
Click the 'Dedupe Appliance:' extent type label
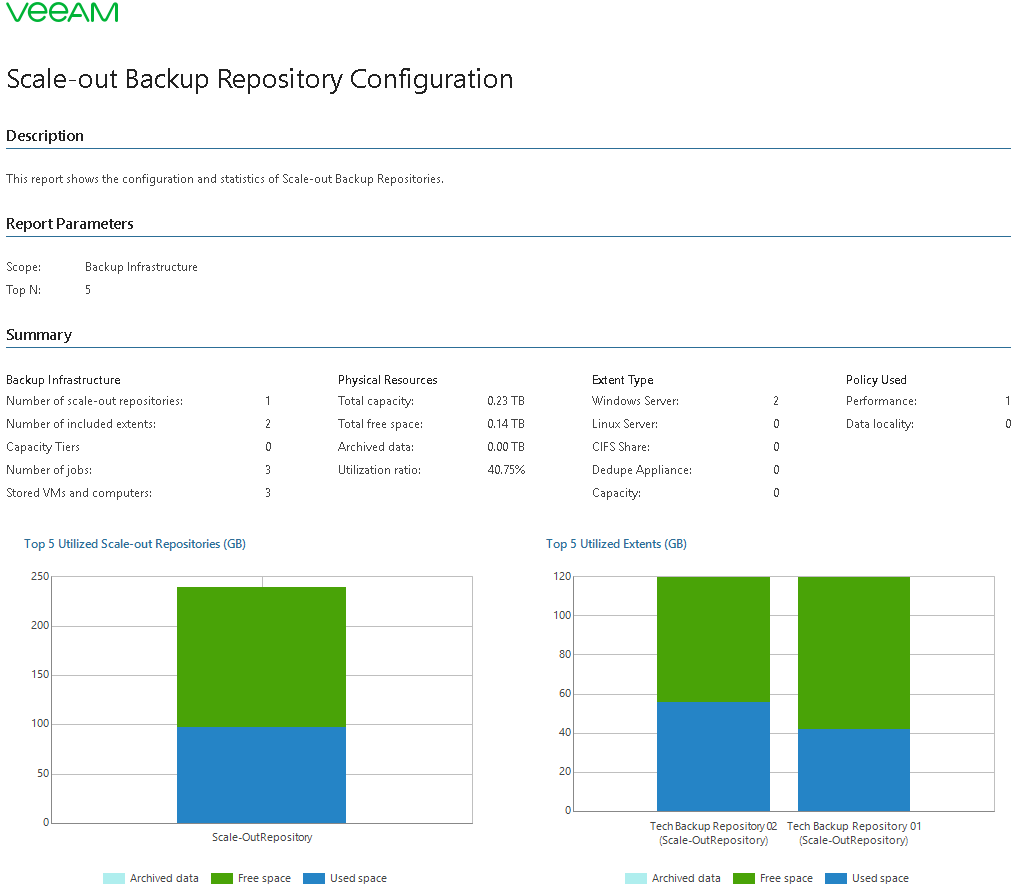click(642, 470)
